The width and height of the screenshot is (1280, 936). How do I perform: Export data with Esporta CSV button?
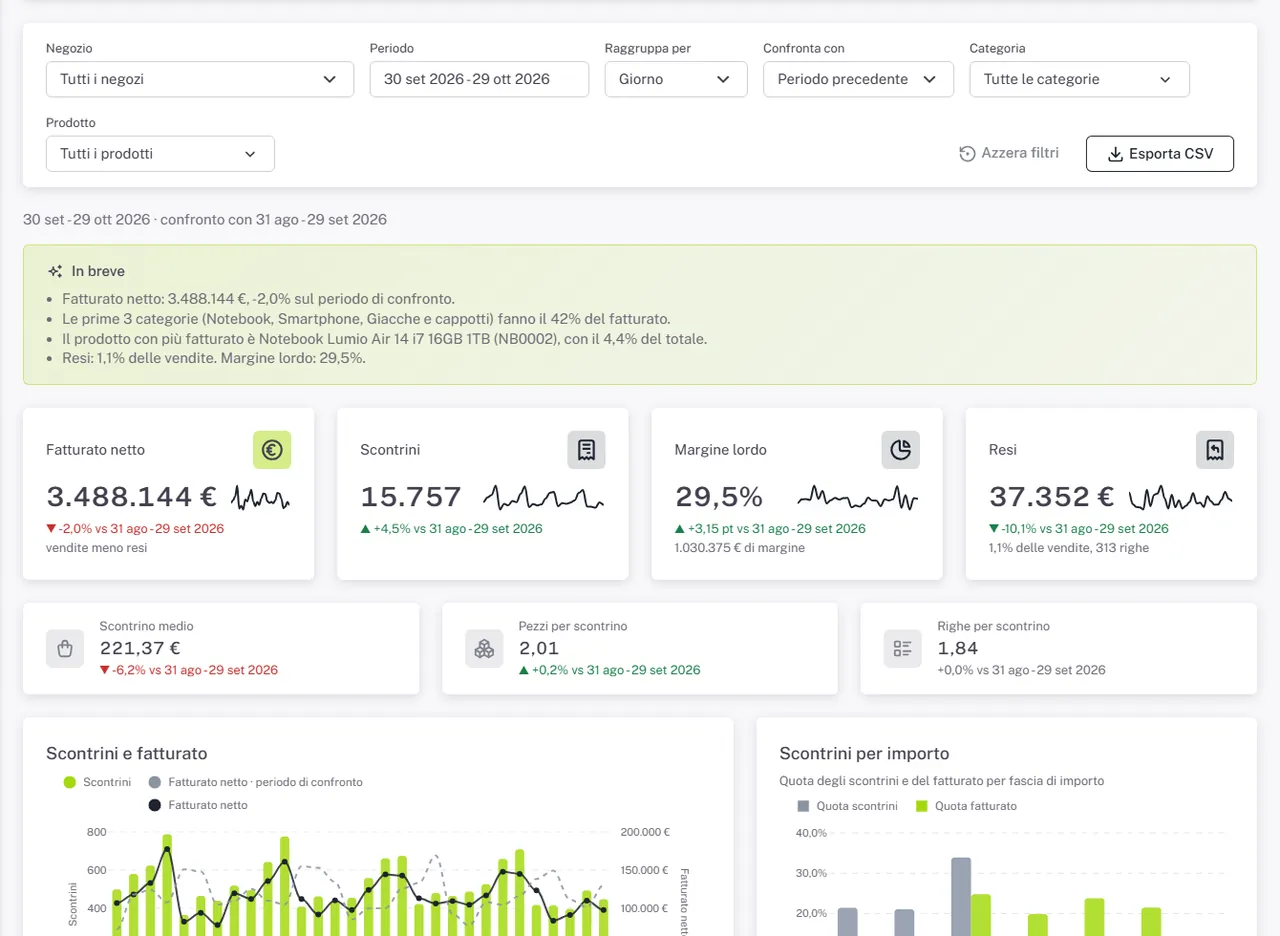[1160, 154]
